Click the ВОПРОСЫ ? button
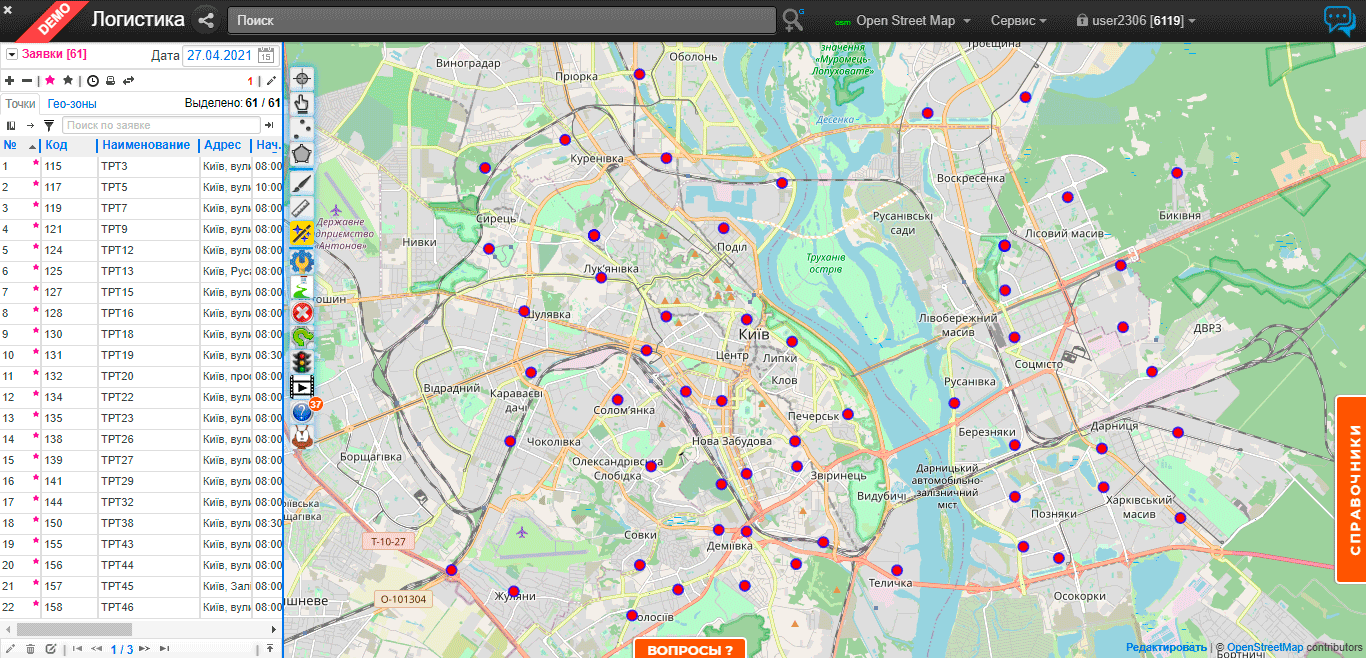Viewport: 1366px width, 658px height. (689, 649)
